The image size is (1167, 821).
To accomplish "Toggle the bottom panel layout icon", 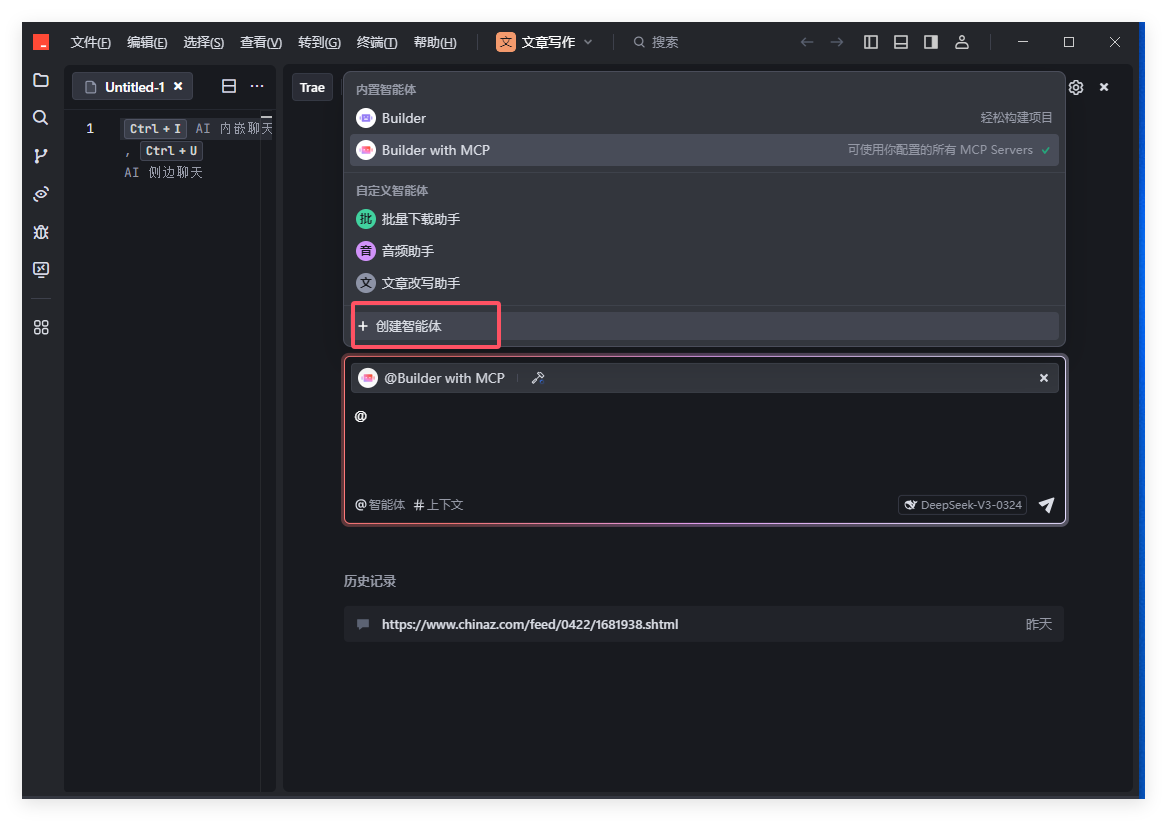I will pos(901,42).
